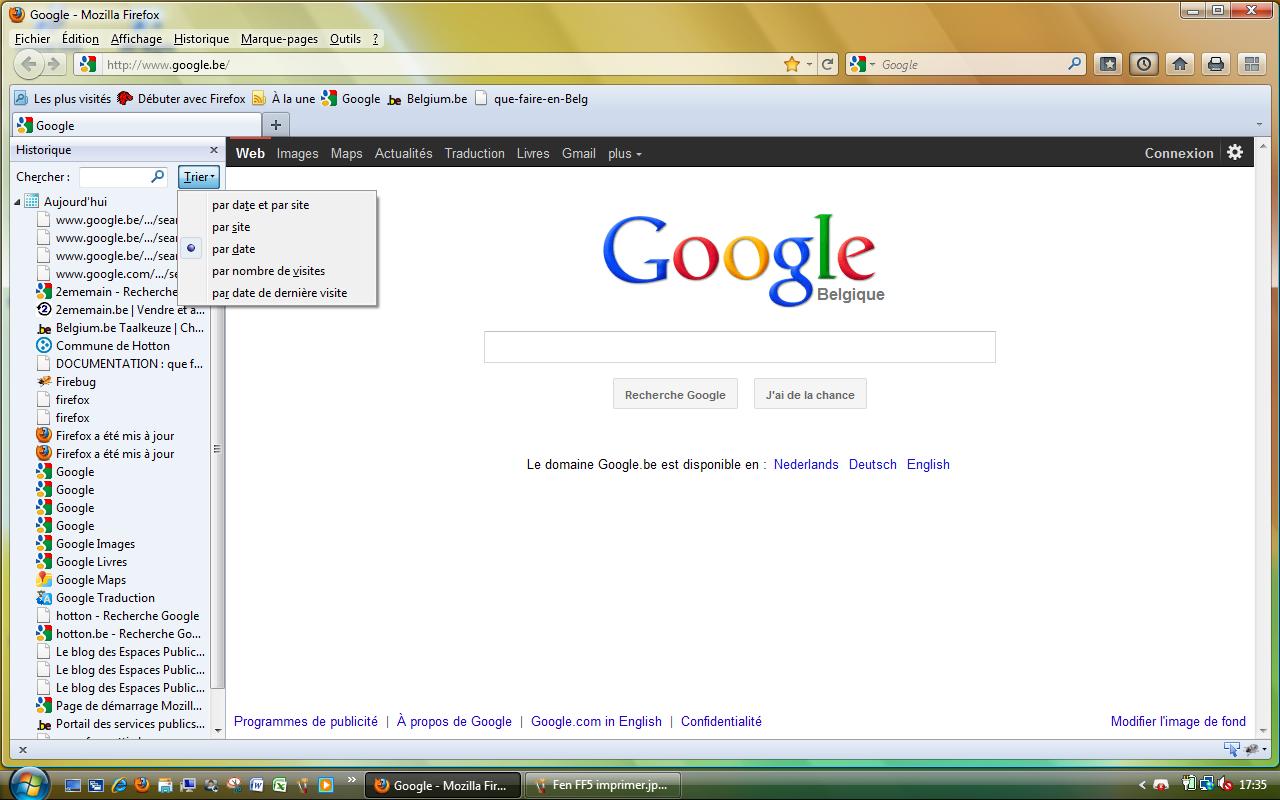Open the bookmarks sidebar toolbar button
Image resolution: width=1280 pixels, height=800 pixels.
1108,64
